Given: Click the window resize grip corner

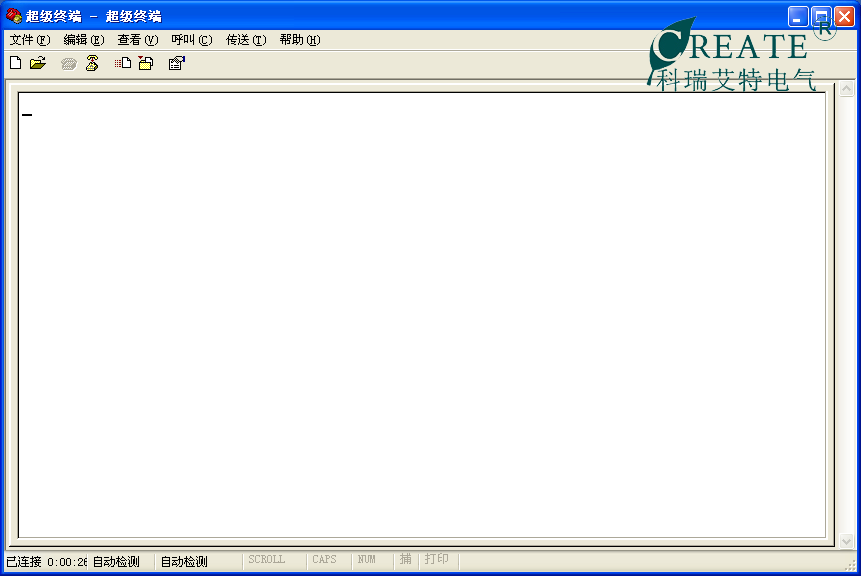Looking at the screenshot, I should [x=850, y=565].
